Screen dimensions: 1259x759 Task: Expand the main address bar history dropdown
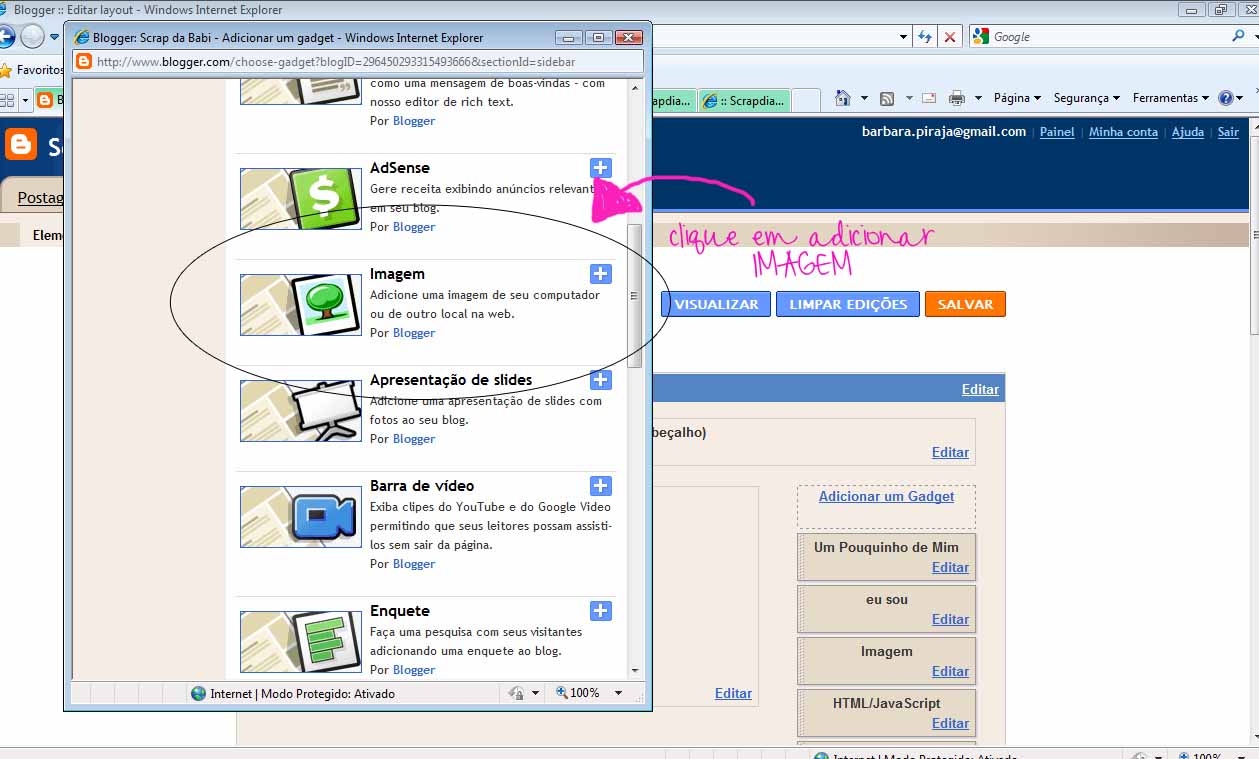904,37
